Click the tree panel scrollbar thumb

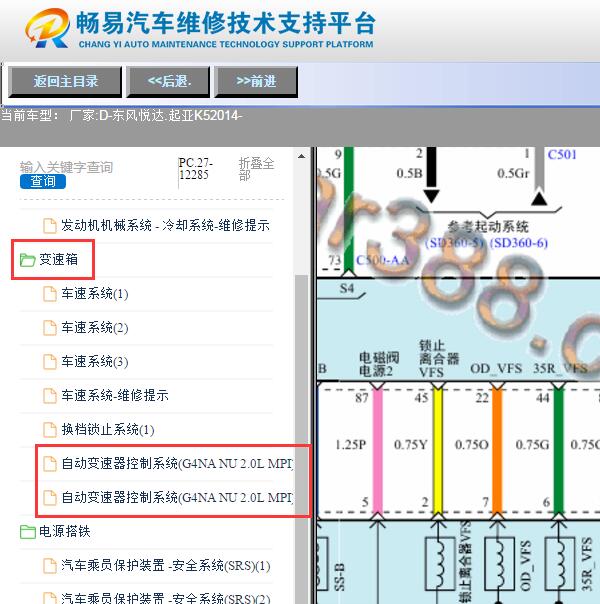[302, 439]
